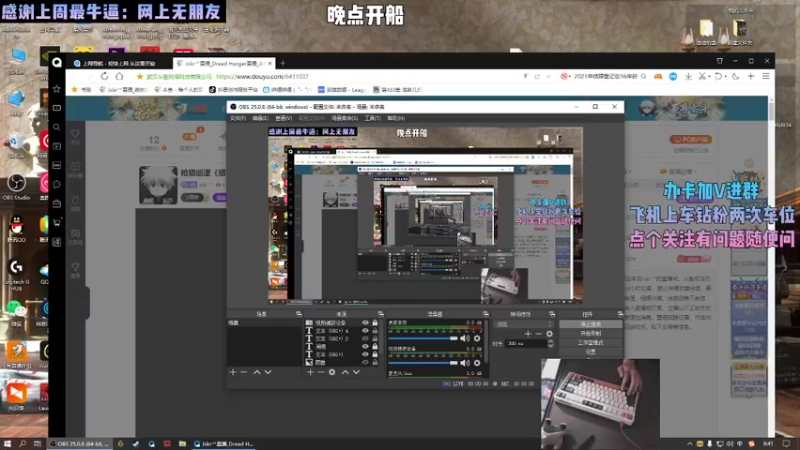The height and width of the screenshot is (450, 800).
Task: Adjust the second mixer channel volume slider
Action: 423,363
